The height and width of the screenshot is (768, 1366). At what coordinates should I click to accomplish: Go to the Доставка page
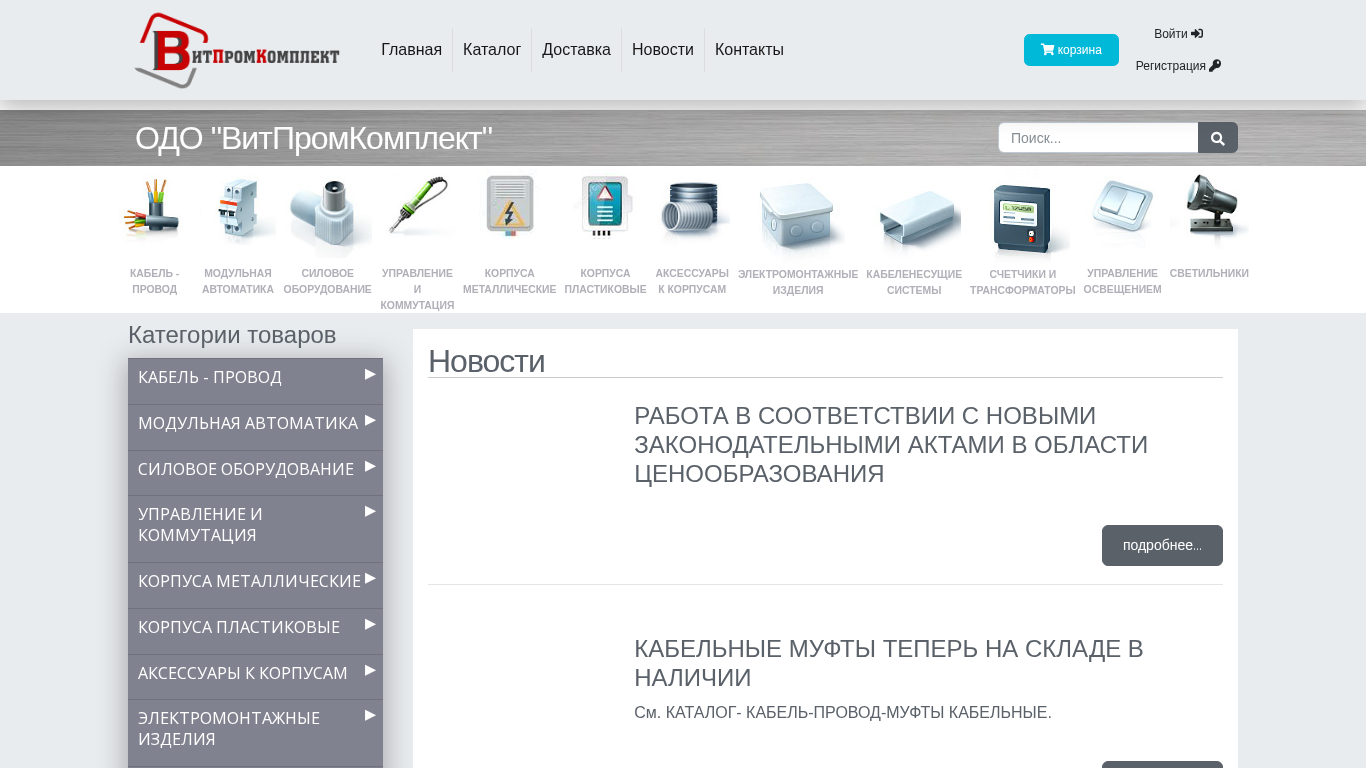[x=576, y=50]
